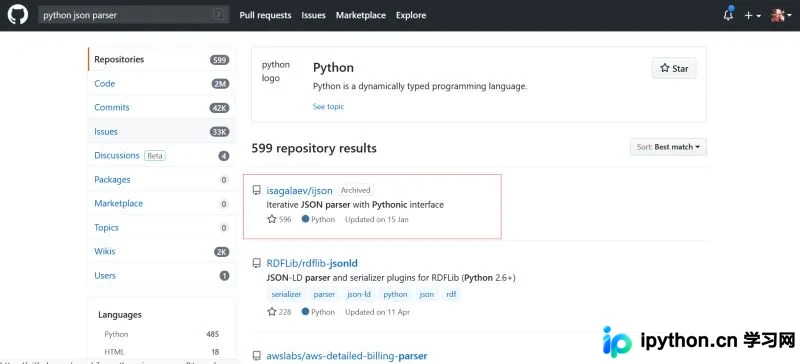Open the isagalaev/ijson repository
This screenshot has width=800, height=364.
299,190
